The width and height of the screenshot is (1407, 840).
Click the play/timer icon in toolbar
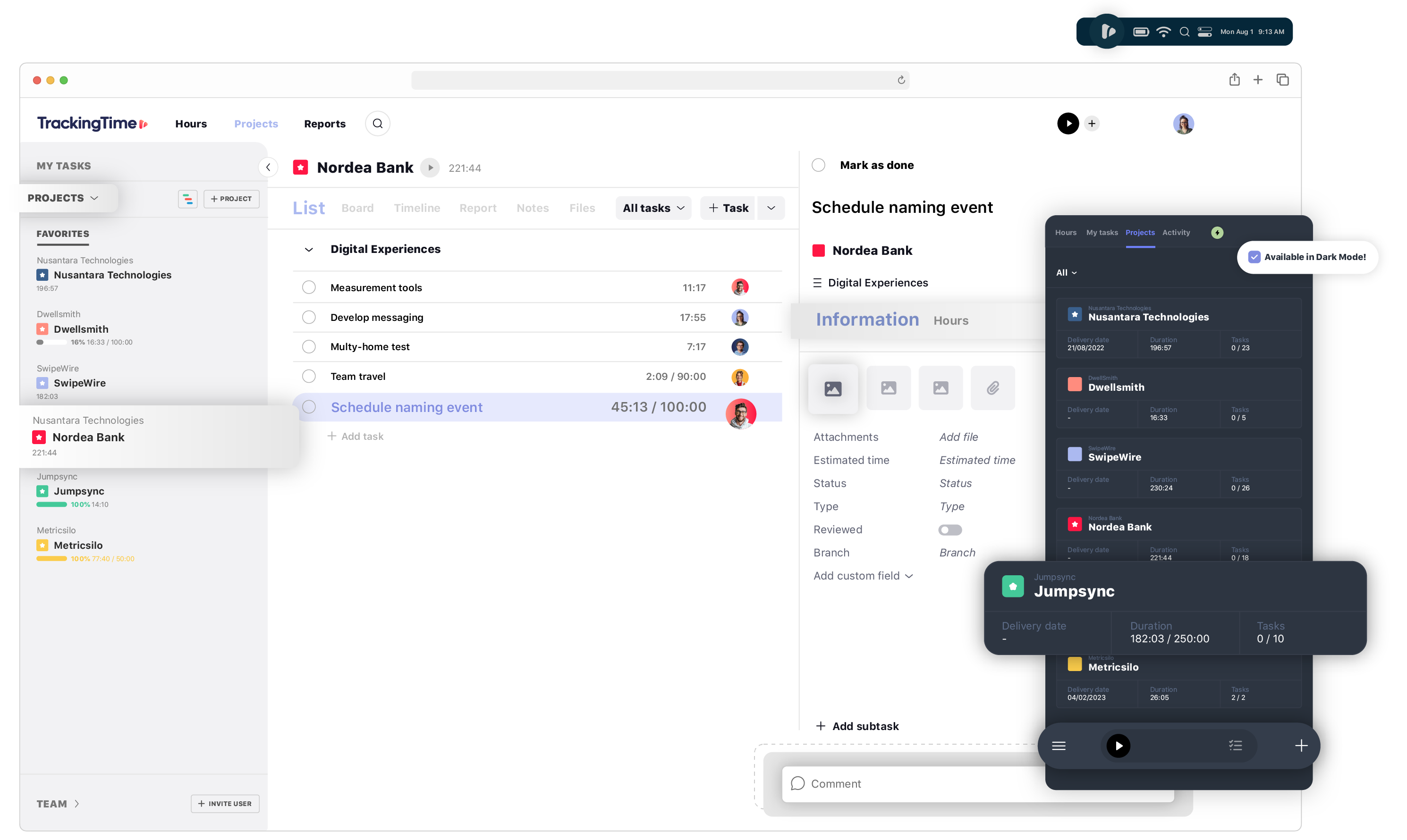point(1067,123)
